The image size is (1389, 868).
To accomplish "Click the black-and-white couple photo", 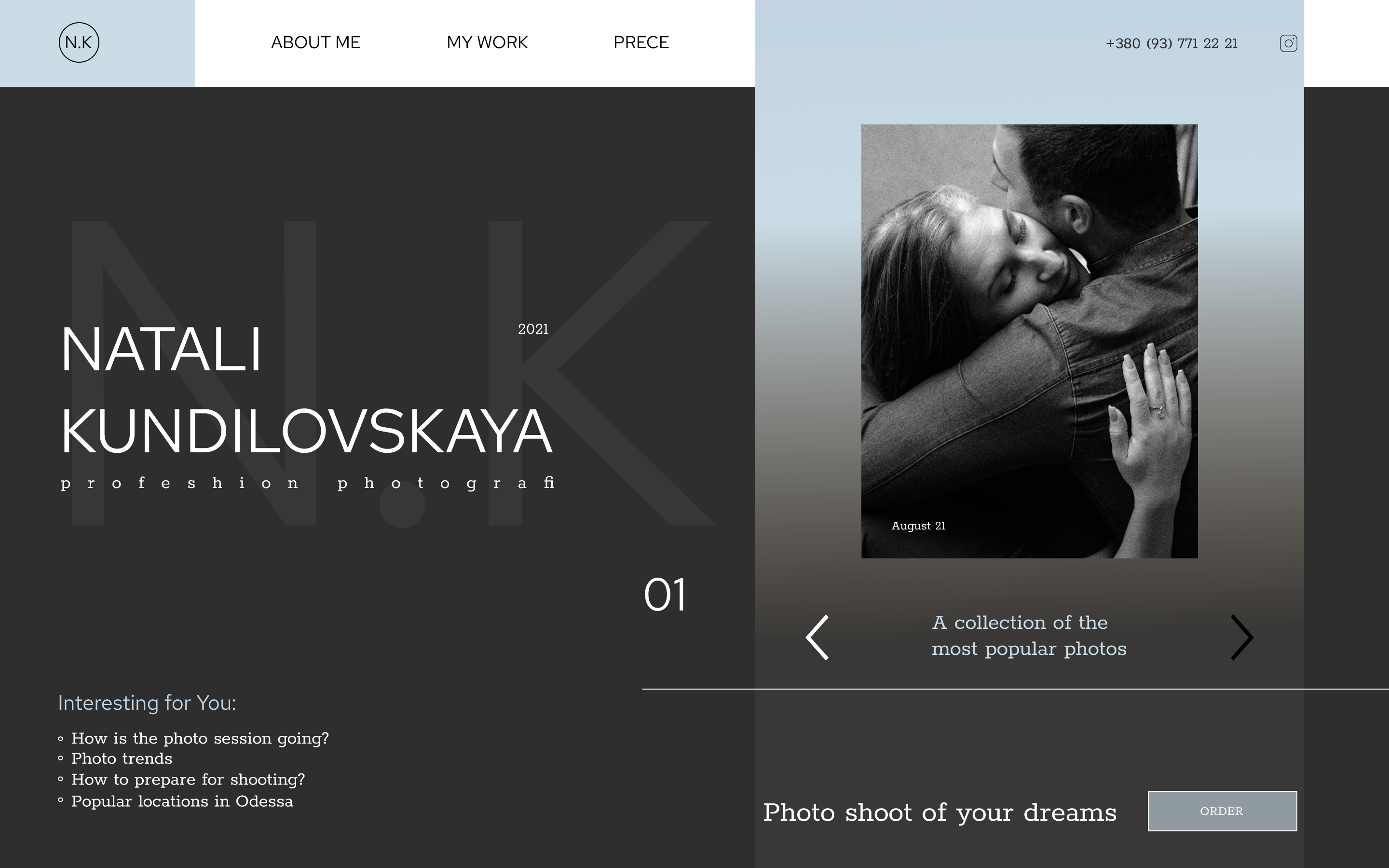I will [1029, 341].
